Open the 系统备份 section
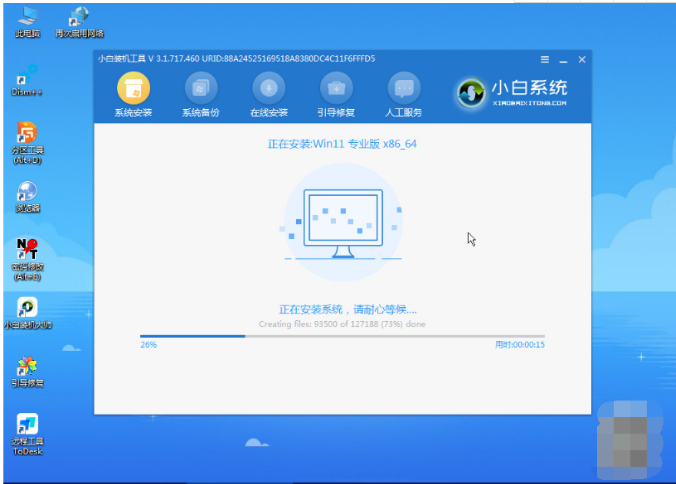Screen dimensions: 676x484 [x=200, y=89]
